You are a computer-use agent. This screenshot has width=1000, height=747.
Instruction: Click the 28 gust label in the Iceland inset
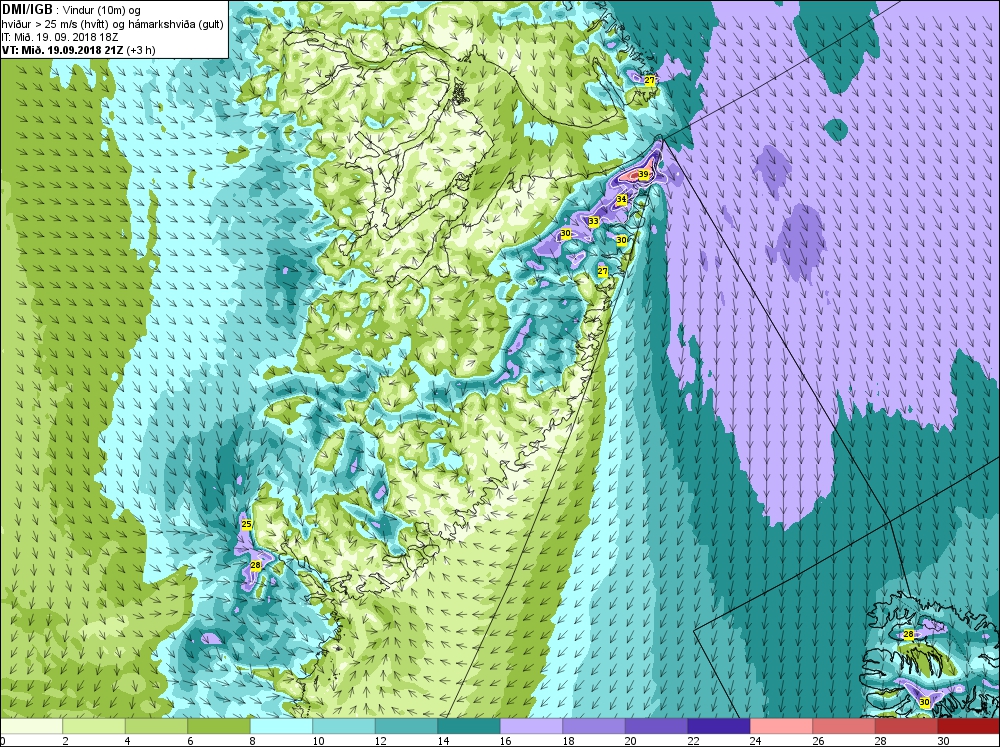[x=909, y=635]
